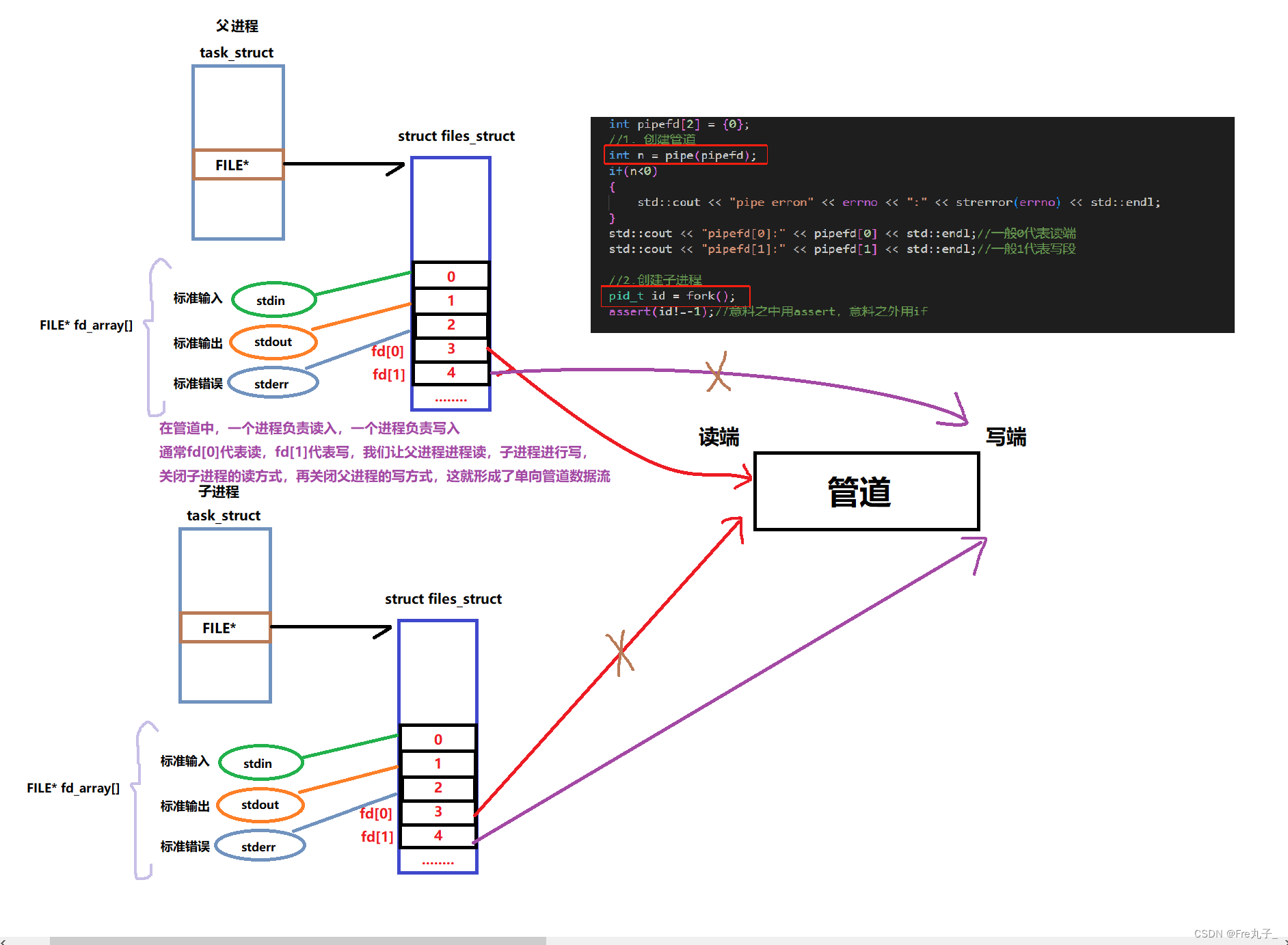Click the scrollbar right arrow
The height and width of the screenshot is (945, 1288).
point(1285,942)
